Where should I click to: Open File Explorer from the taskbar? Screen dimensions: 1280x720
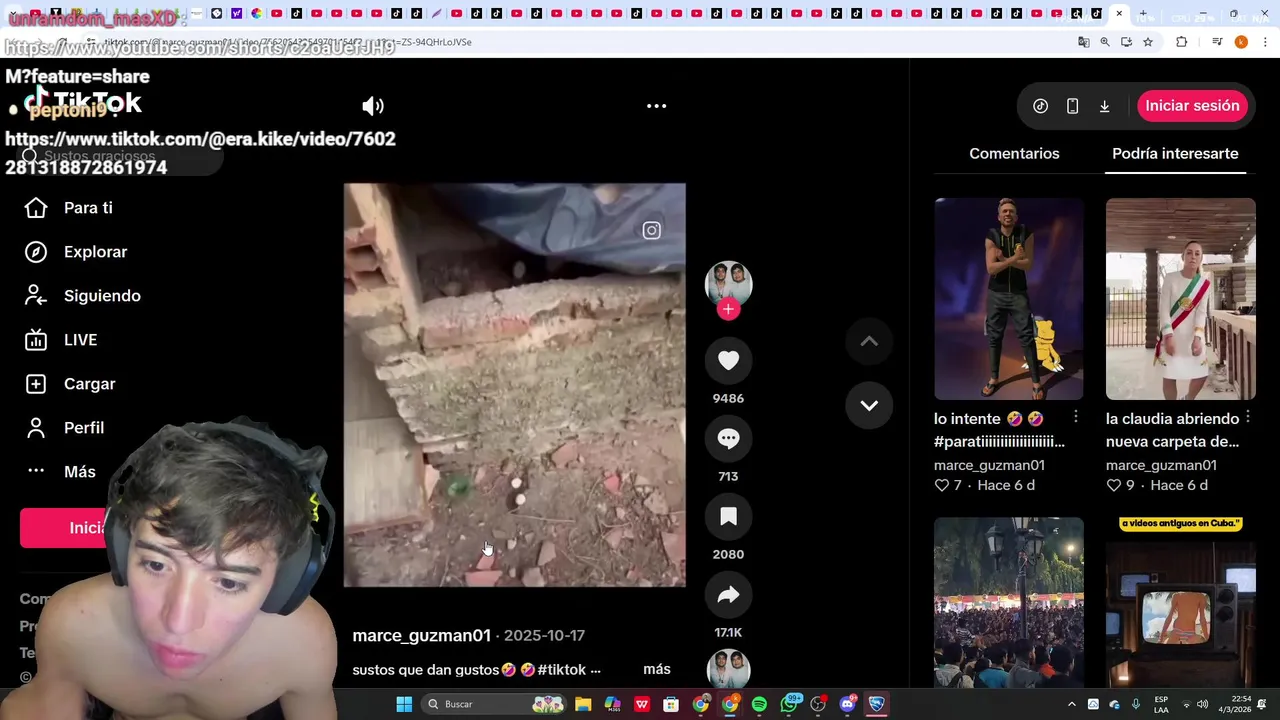pos(583,704)
